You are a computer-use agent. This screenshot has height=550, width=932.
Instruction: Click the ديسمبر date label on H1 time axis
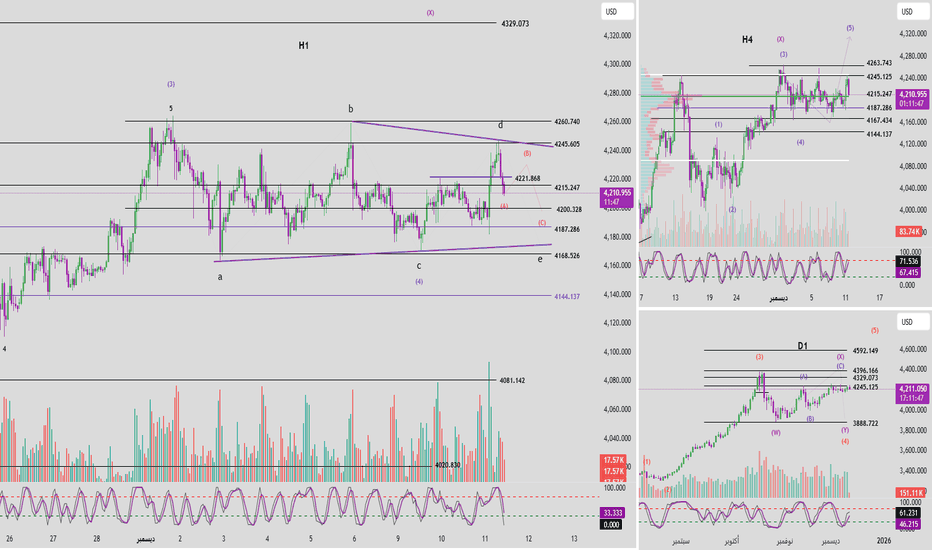tap(146, 539)
